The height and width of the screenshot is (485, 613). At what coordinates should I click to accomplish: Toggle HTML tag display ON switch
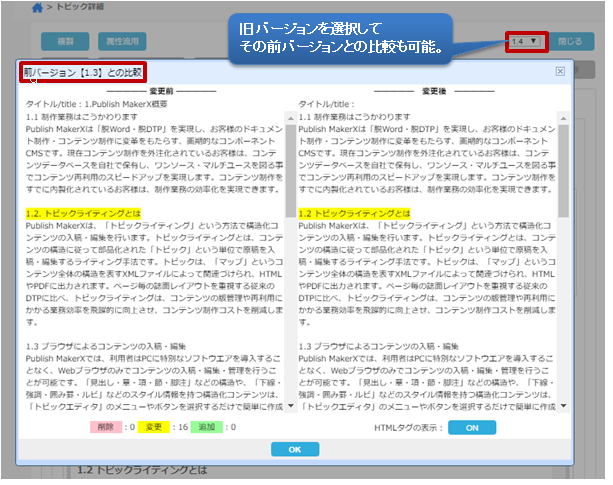(x=472, y=428)
